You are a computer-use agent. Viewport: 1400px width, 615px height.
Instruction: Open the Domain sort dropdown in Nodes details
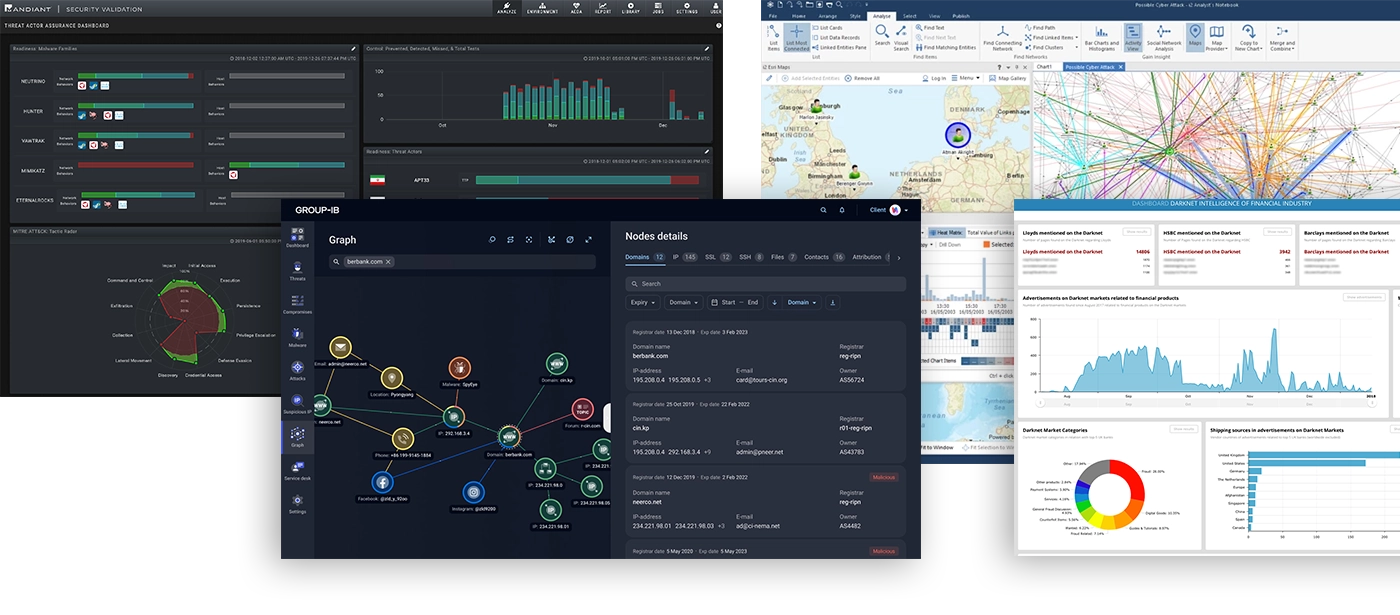coord(802,302)
